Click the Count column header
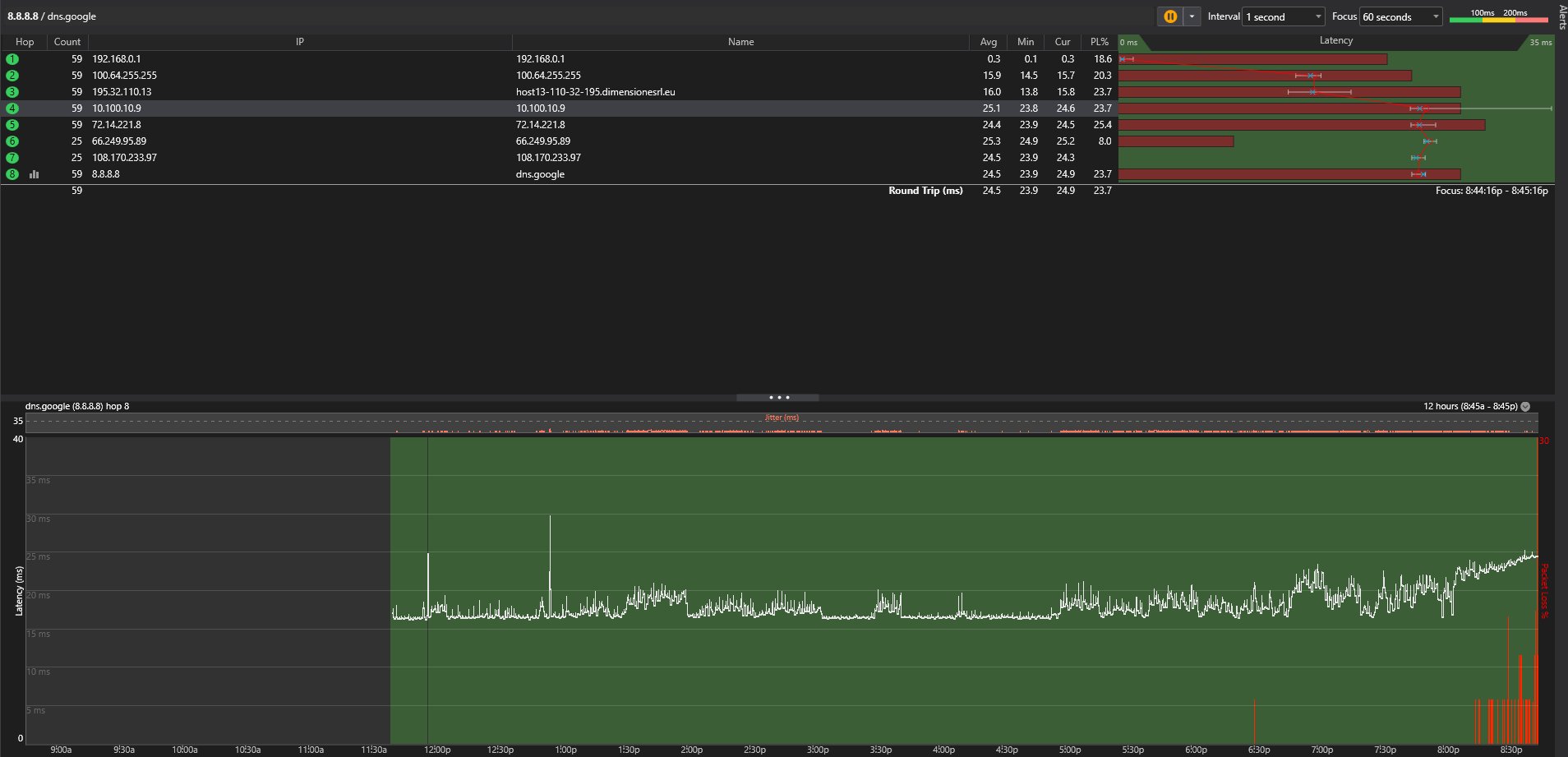The image size is (1568, 757). tap(67, 42)
